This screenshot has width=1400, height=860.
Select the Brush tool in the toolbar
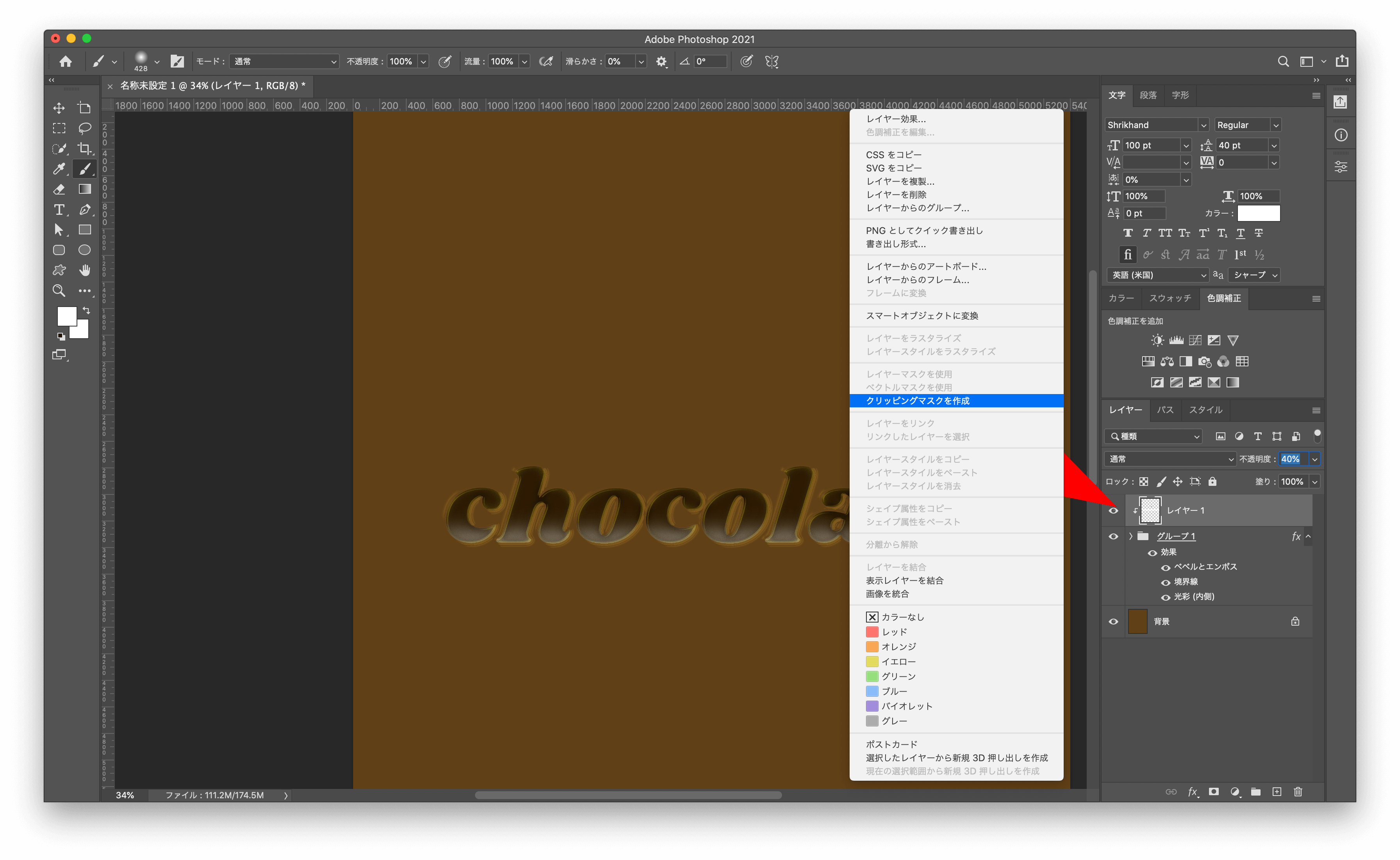84,168
